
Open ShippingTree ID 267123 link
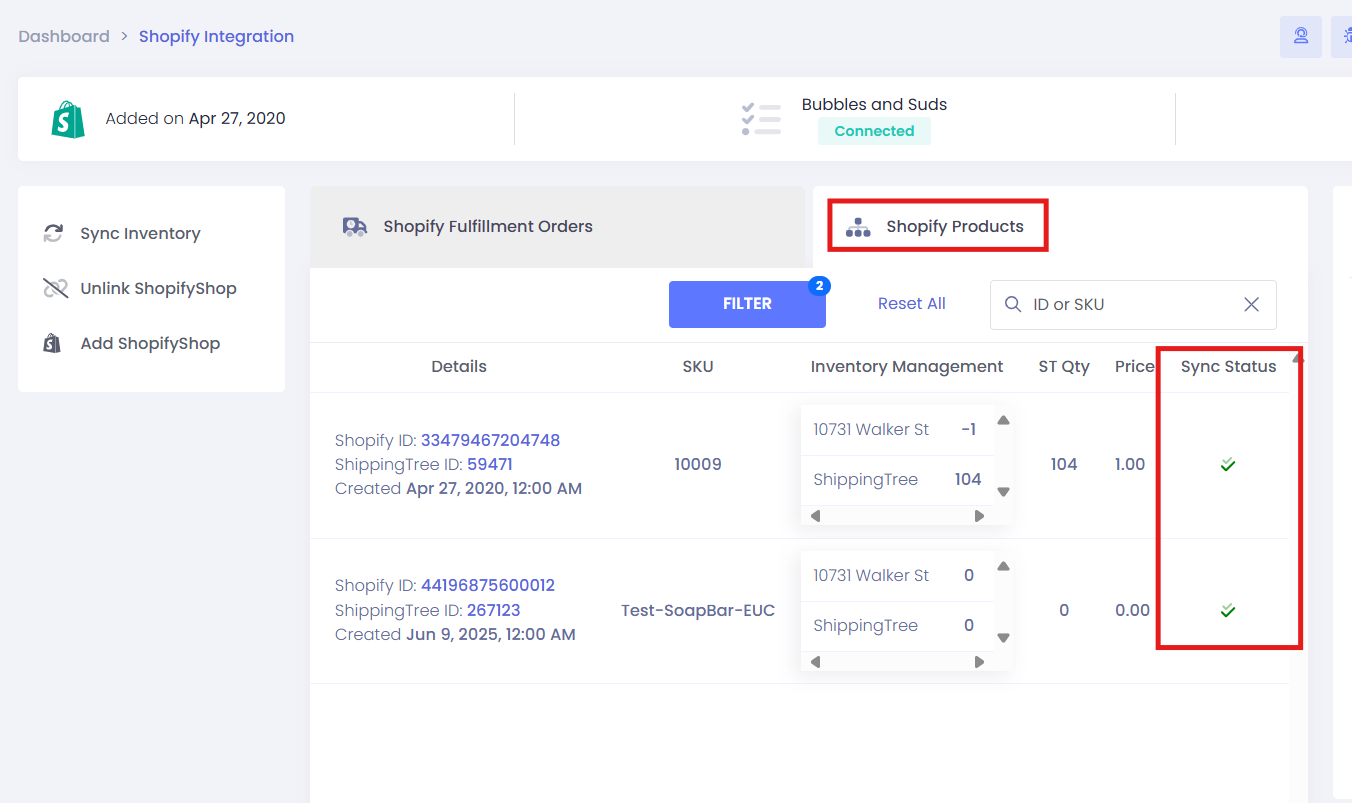point(493,610)
